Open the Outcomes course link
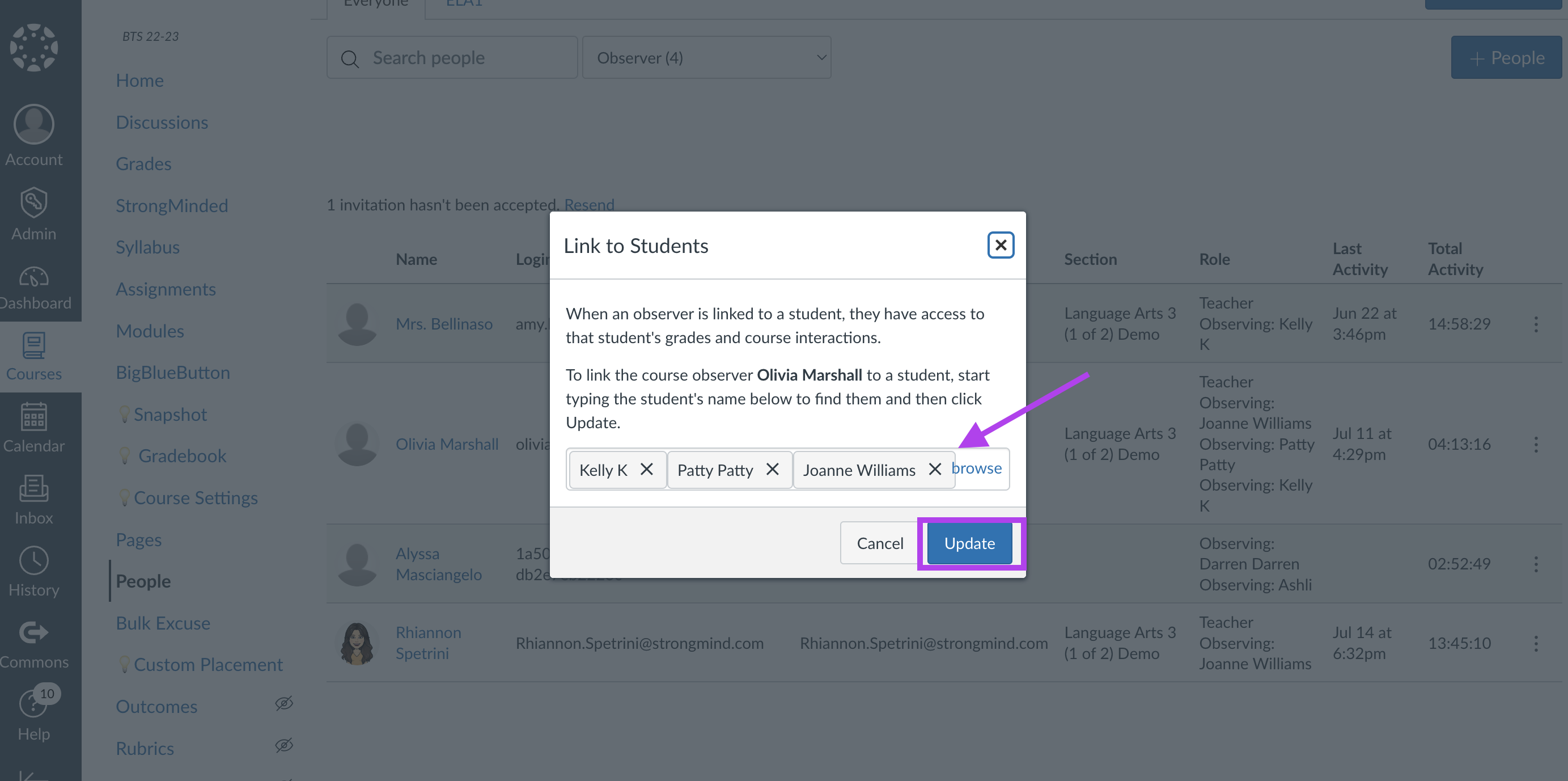 [x=156, y=707]
